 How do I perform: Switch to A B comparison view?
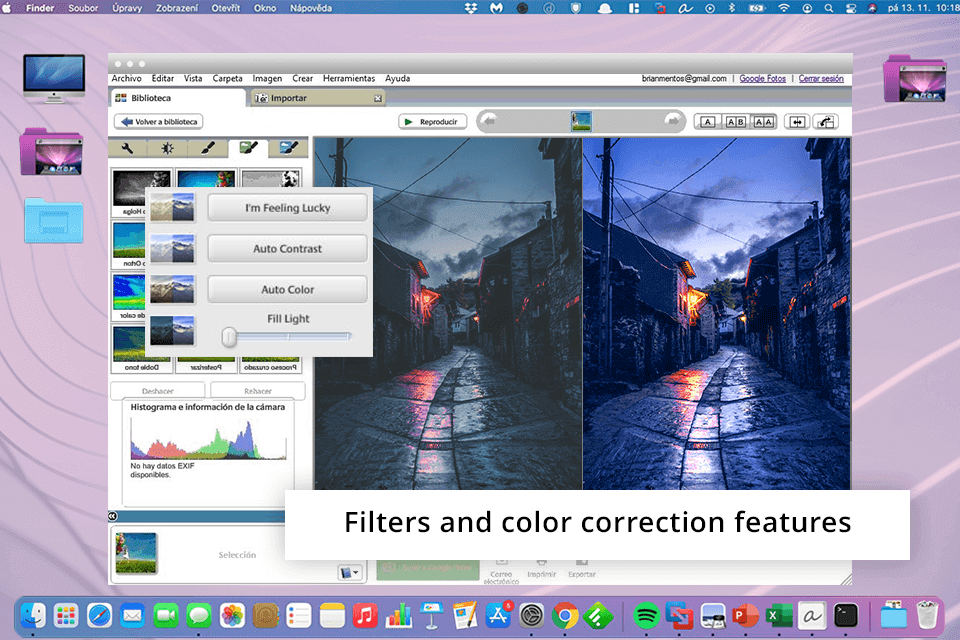click(x=735, y=122)
